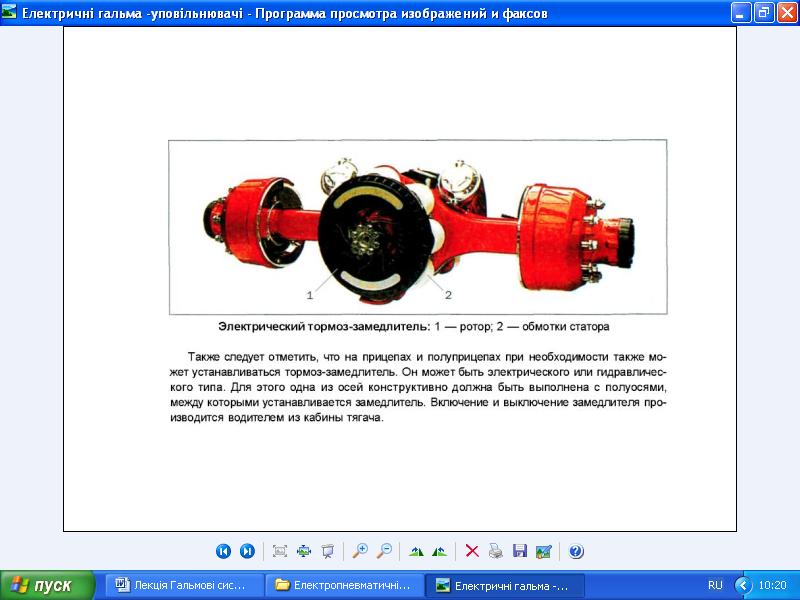The height and width of the screenshot is (600, 800).
Task: Go to the next image
Action: pyautogui.click(x=247, y=551)
